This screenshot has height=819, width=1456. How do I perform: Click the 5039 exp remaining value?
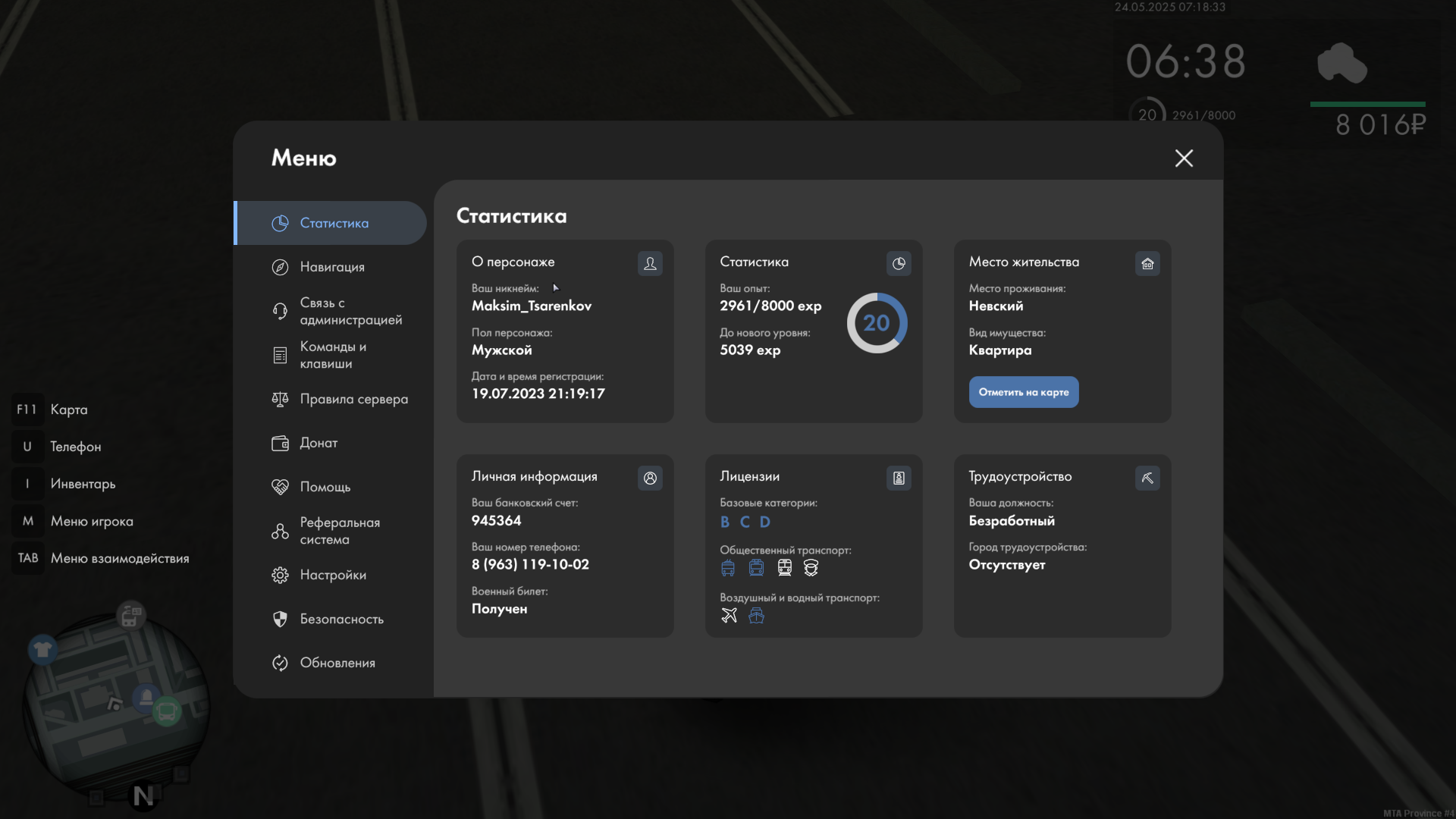750,350
